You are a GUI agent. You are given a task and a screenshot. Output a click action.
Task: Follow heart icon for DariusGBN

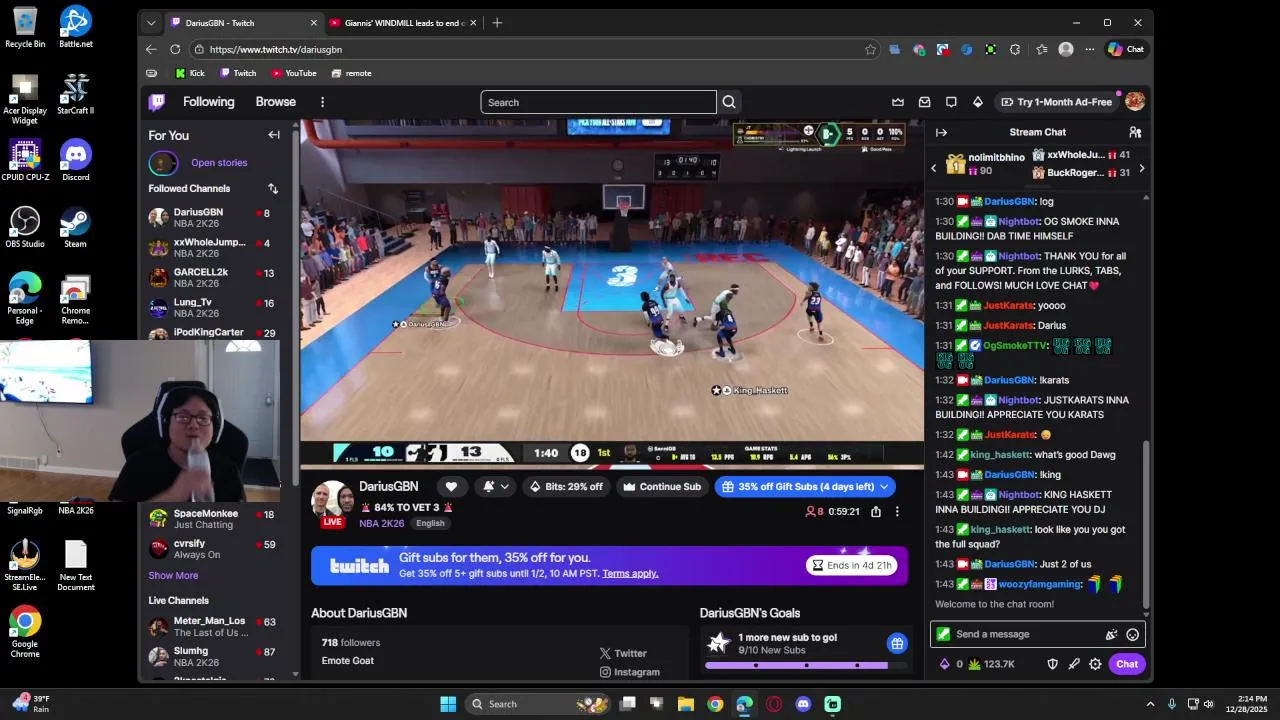pyautogui.click(x=451, y=487)
